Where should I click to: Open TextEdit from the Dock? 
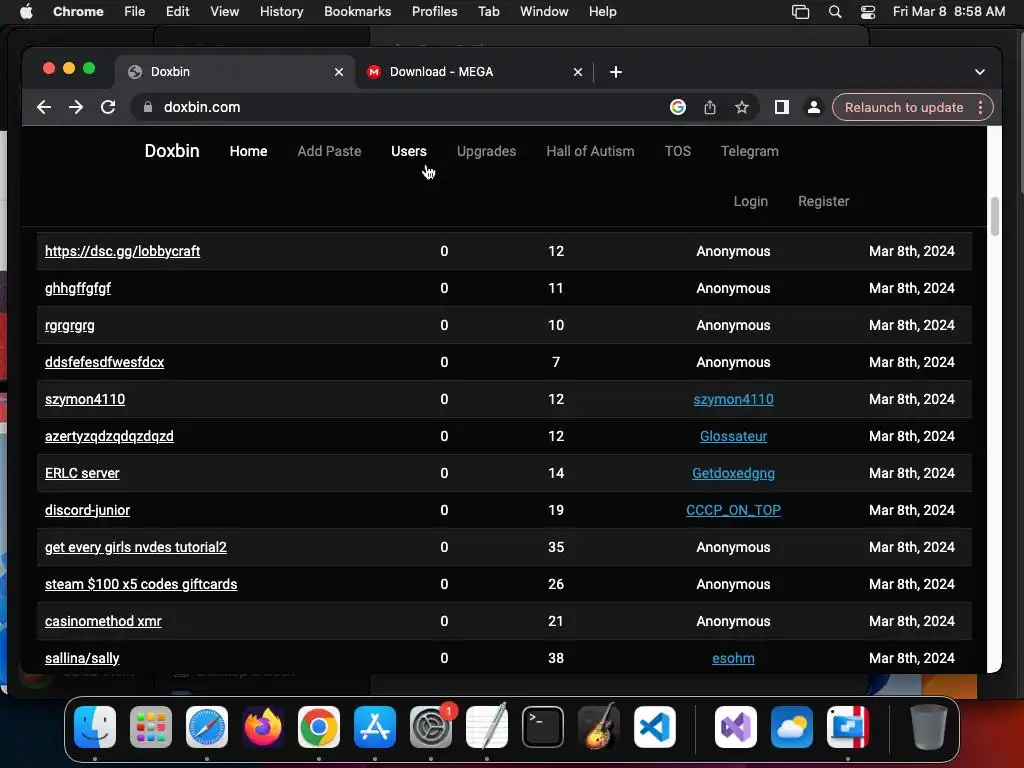tap(487, 727)
